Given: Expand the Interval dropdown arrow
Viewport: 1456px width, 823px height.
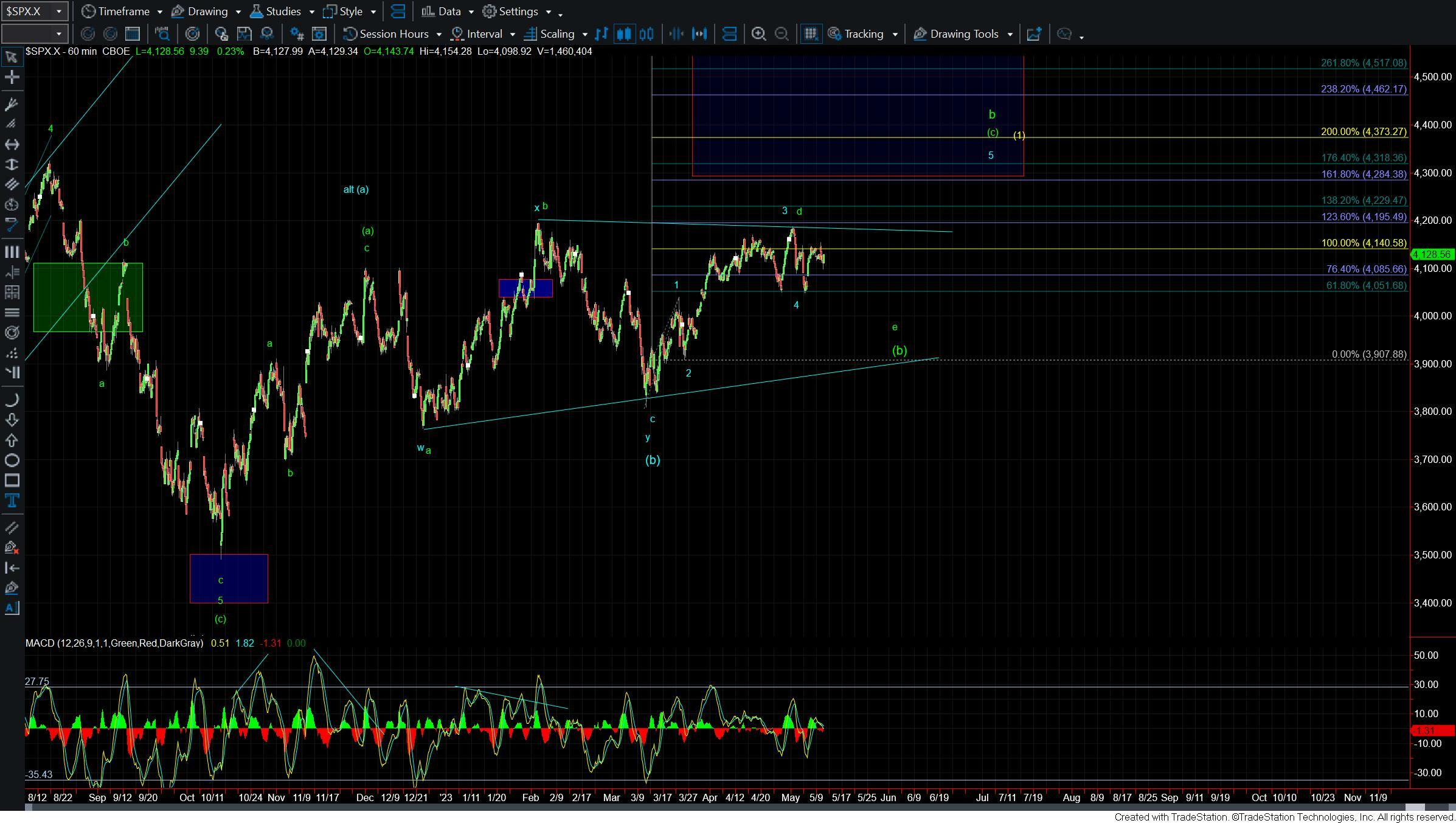Looking at the screenshot, I should tap(512, 34).
